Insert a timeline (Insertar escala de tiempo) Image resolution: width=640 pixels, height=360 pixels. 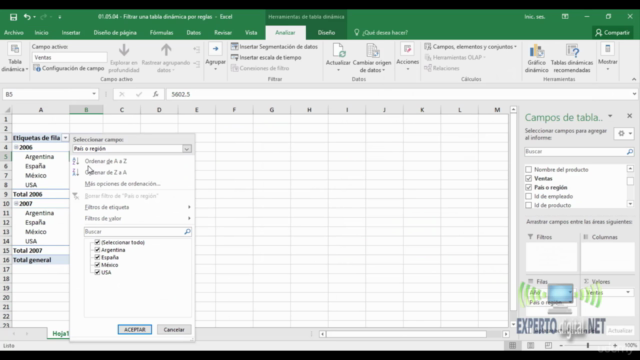point(266,58)
